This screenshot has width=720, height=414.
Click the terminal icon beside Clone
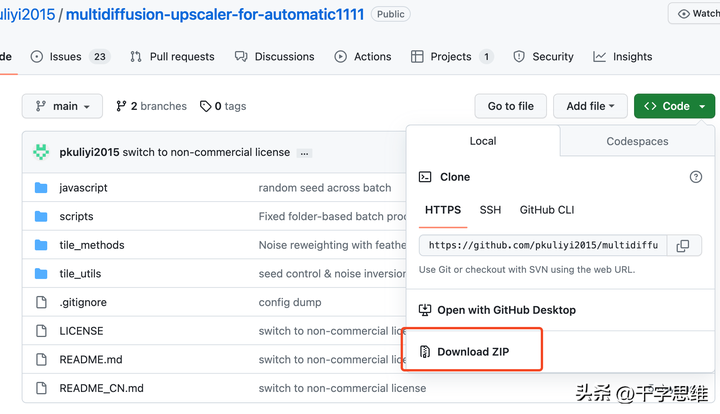(x=425, y=177)
